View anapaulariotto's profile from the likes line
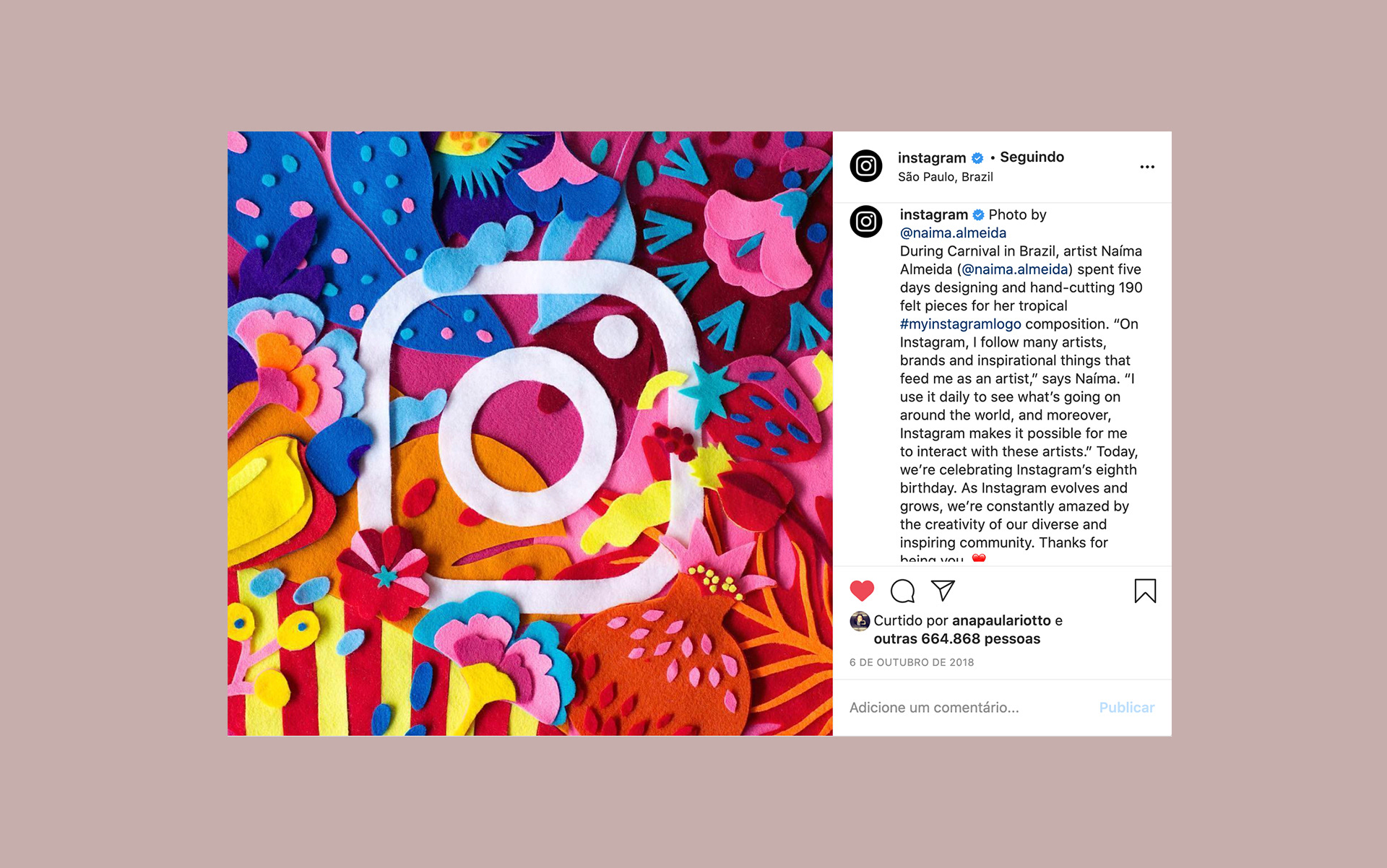The image size is (1387, 868). tap(1001, 620)
